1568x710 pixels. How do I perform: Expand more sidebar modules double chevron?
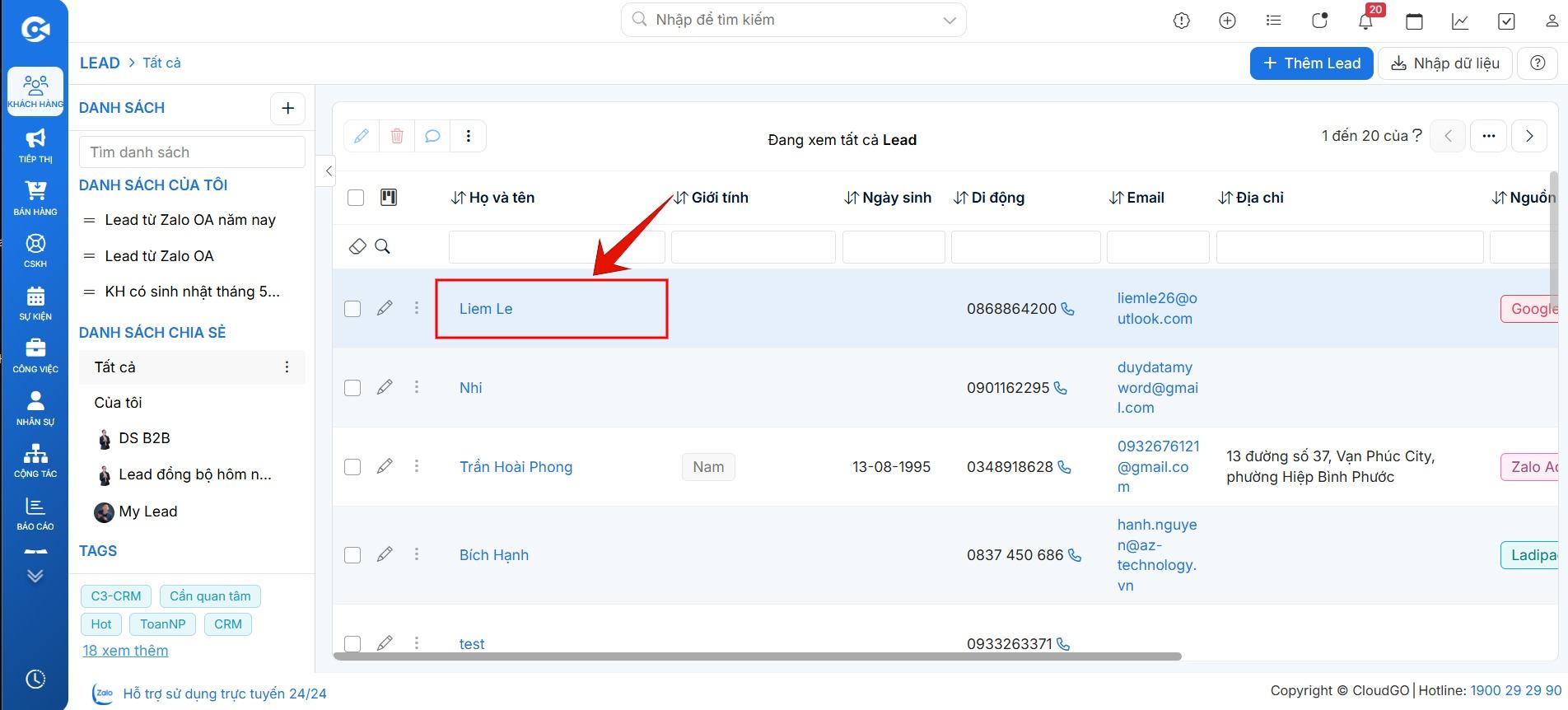click(x=35, y=577)
